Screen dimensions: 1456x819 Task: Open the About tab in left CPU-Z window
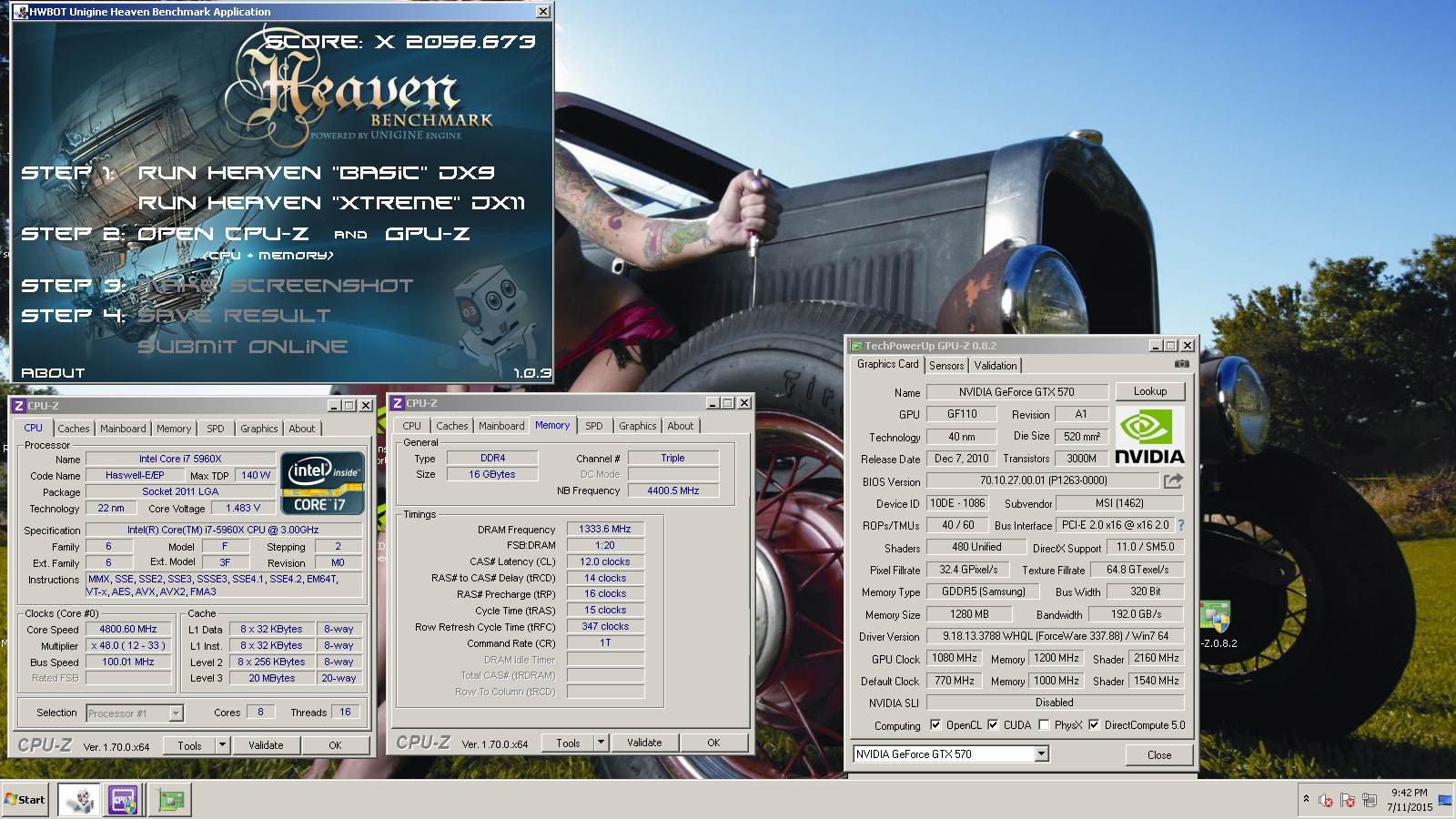302,429
